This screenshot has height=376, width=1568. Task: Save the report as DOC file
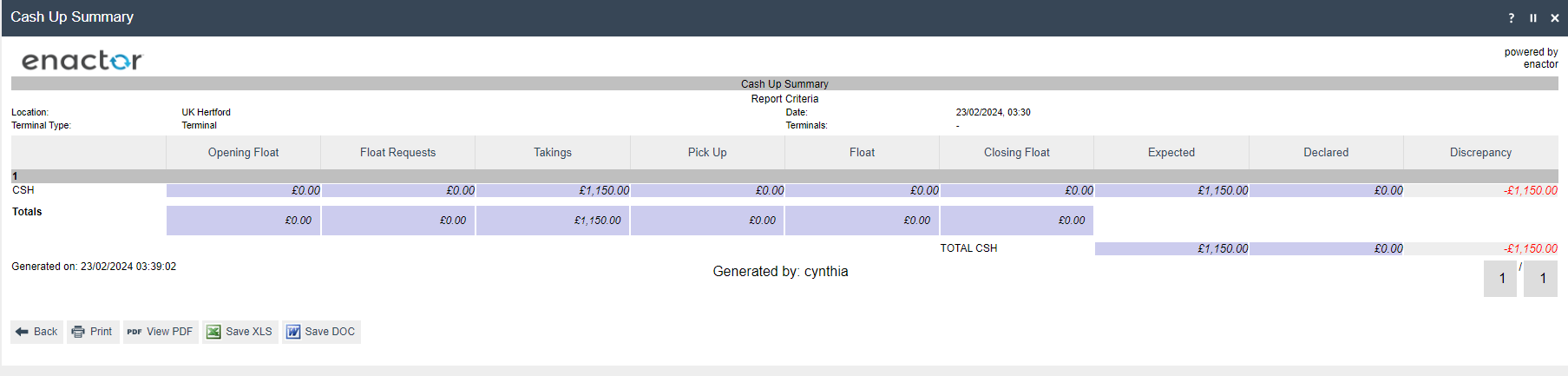point(321,332)
